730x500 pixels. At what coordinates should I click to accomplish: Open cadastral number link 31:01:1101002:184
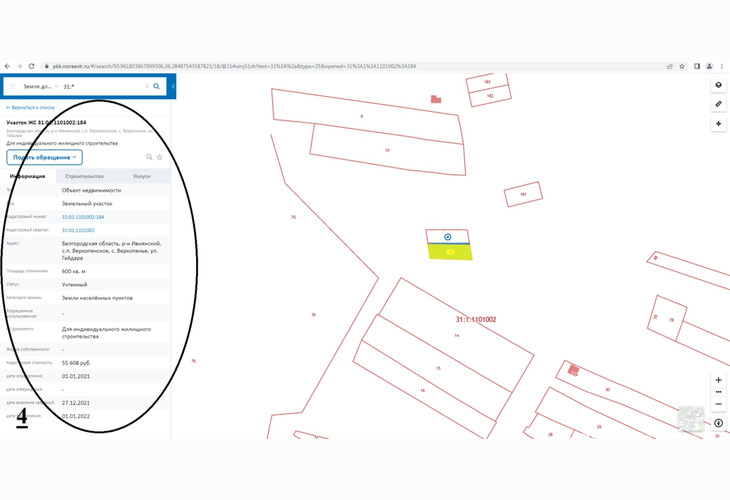[x=83, y=217]
